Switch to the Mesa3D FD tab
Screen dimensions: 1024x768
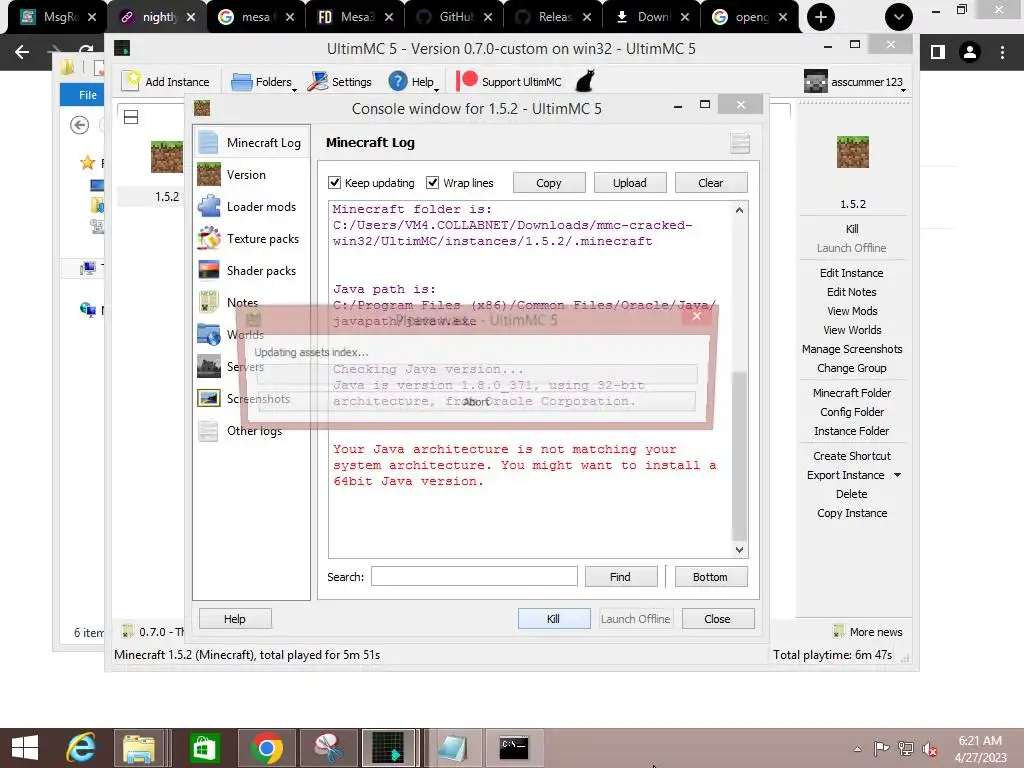click(x=355, y=17)
